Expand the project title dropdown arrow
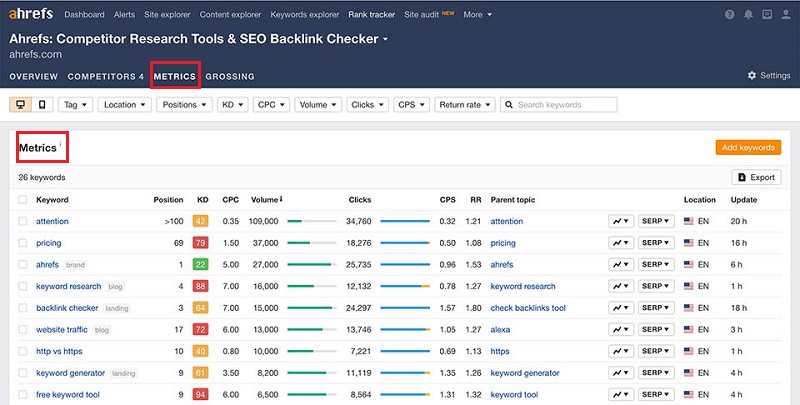 (385, 39)
